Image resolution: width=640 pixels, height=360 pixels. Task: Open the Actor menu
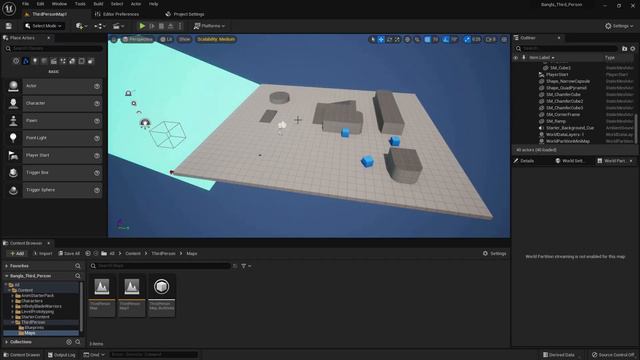point(136,4)
